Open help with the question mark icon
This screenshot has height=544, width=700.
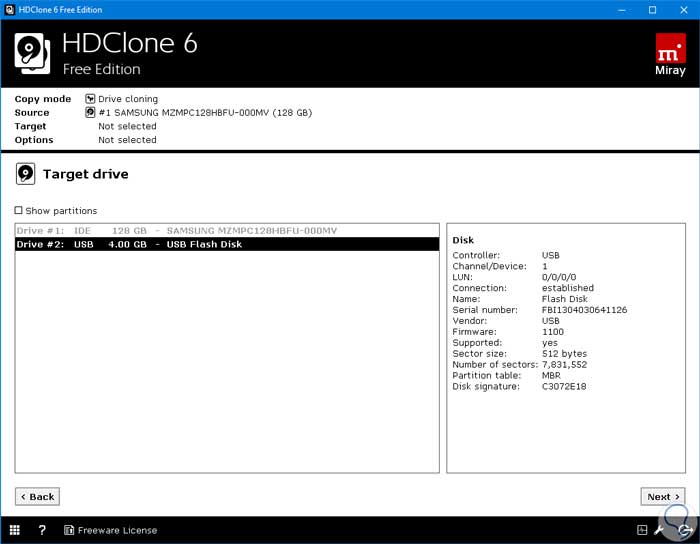42,530
